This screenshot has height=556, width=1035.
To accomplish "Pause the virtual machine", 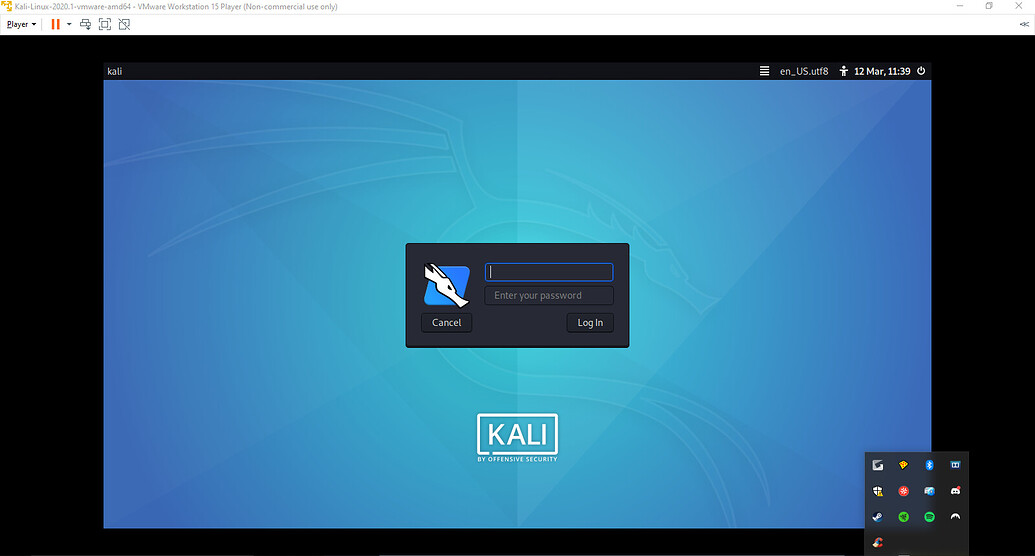I will [x=56, y=24].
